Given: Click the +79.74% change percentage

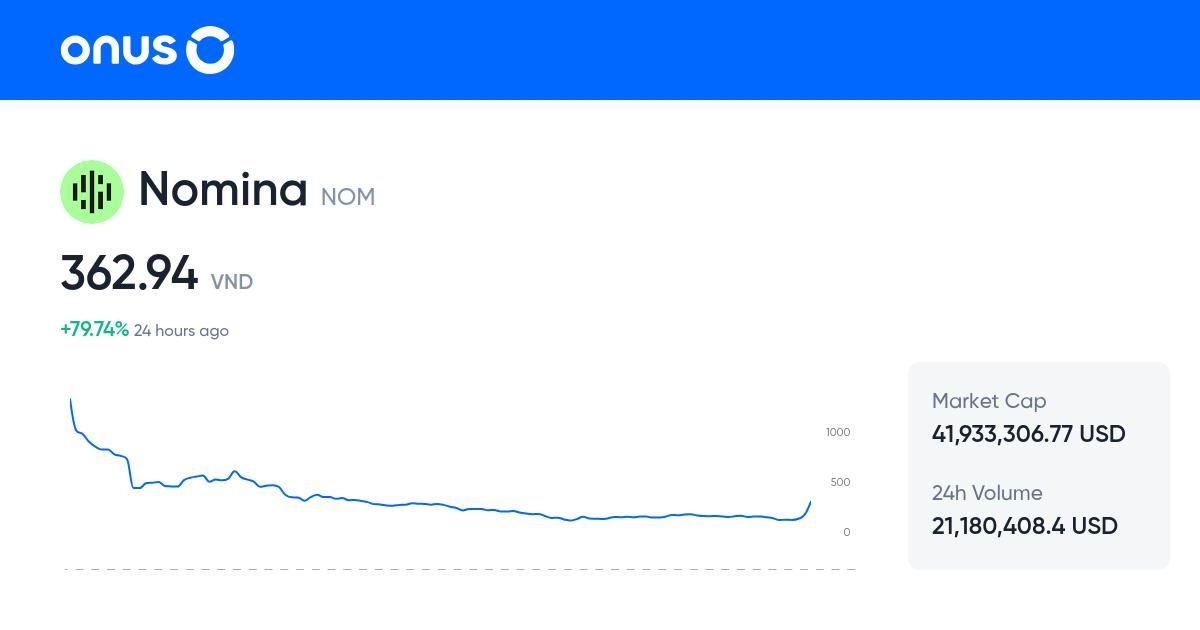Looking at the screenshot, I should [94, 330].
